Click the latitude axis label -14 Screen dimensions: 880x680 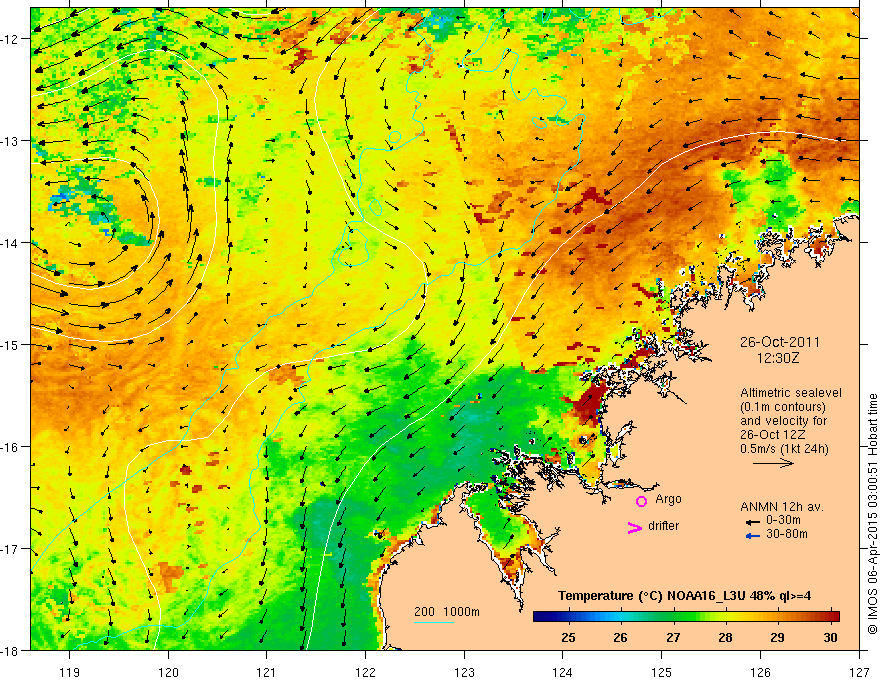tap(11, 243)
